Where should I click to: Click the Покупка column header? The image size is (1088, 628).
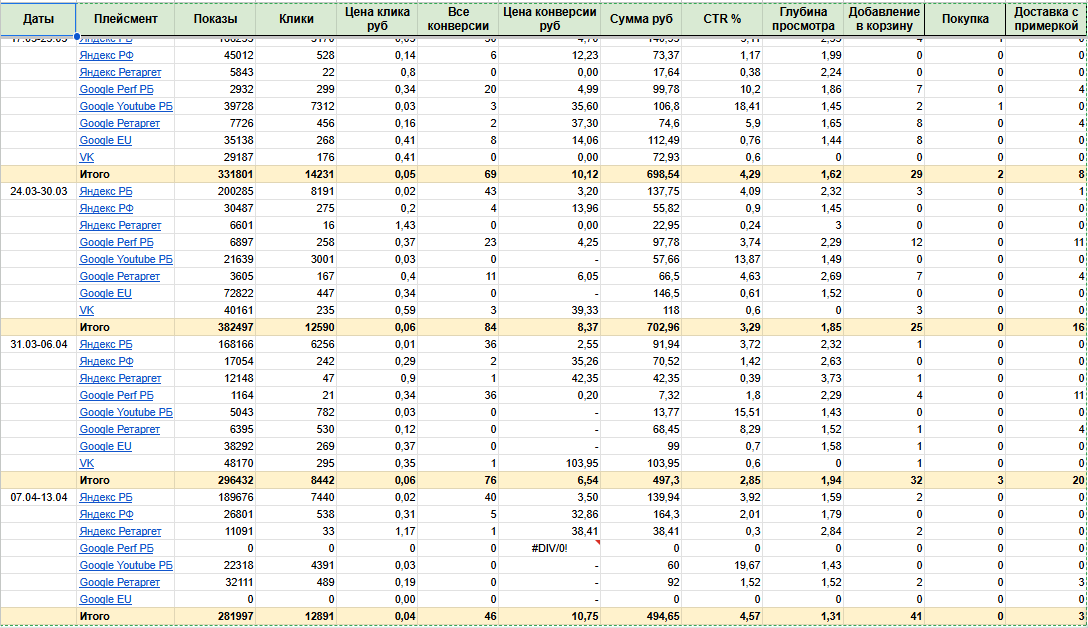(x=965, y=19)
